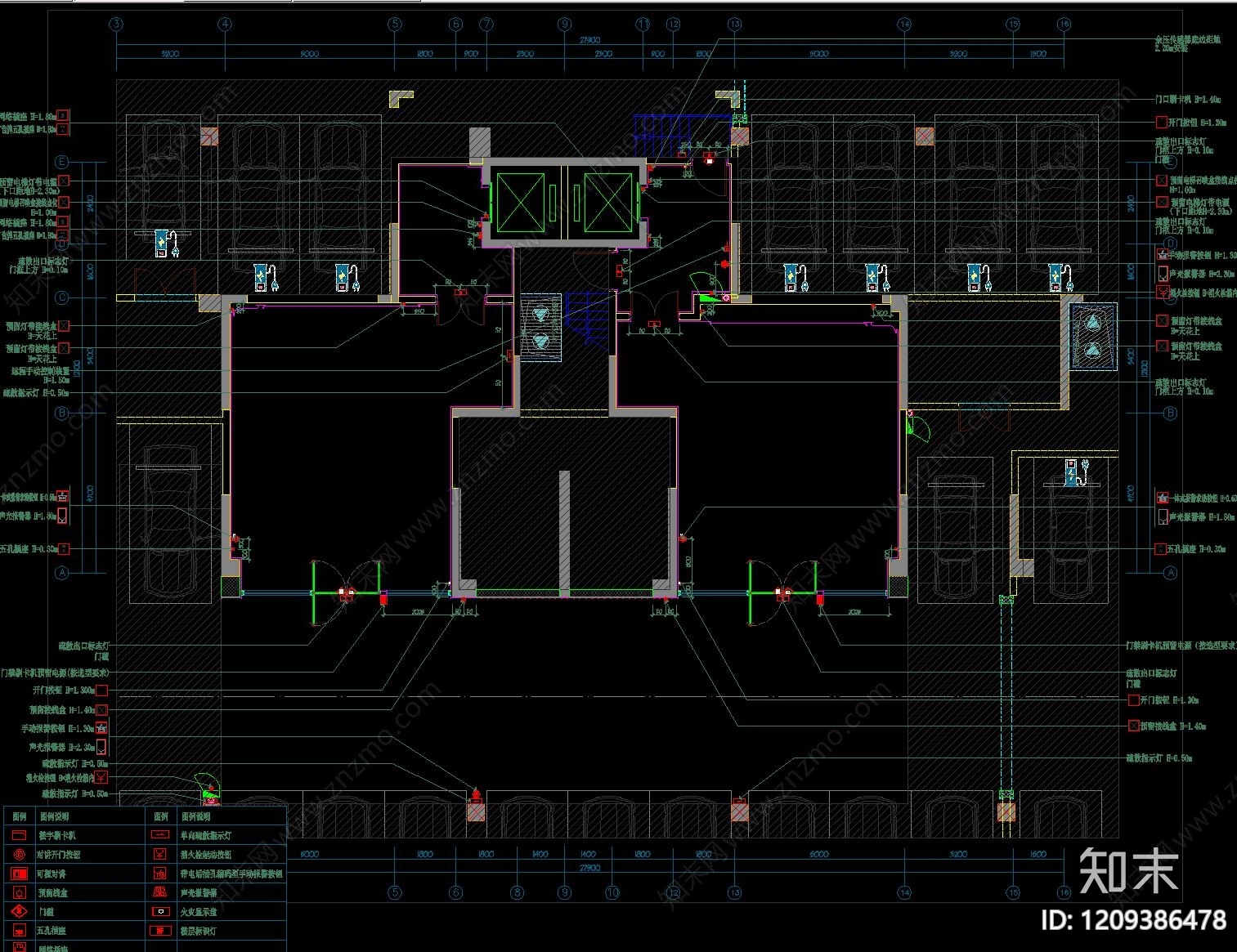1237x952 pixels.
Task: Click the card reader symbol in the legend
Action: (x=19, y=835)
